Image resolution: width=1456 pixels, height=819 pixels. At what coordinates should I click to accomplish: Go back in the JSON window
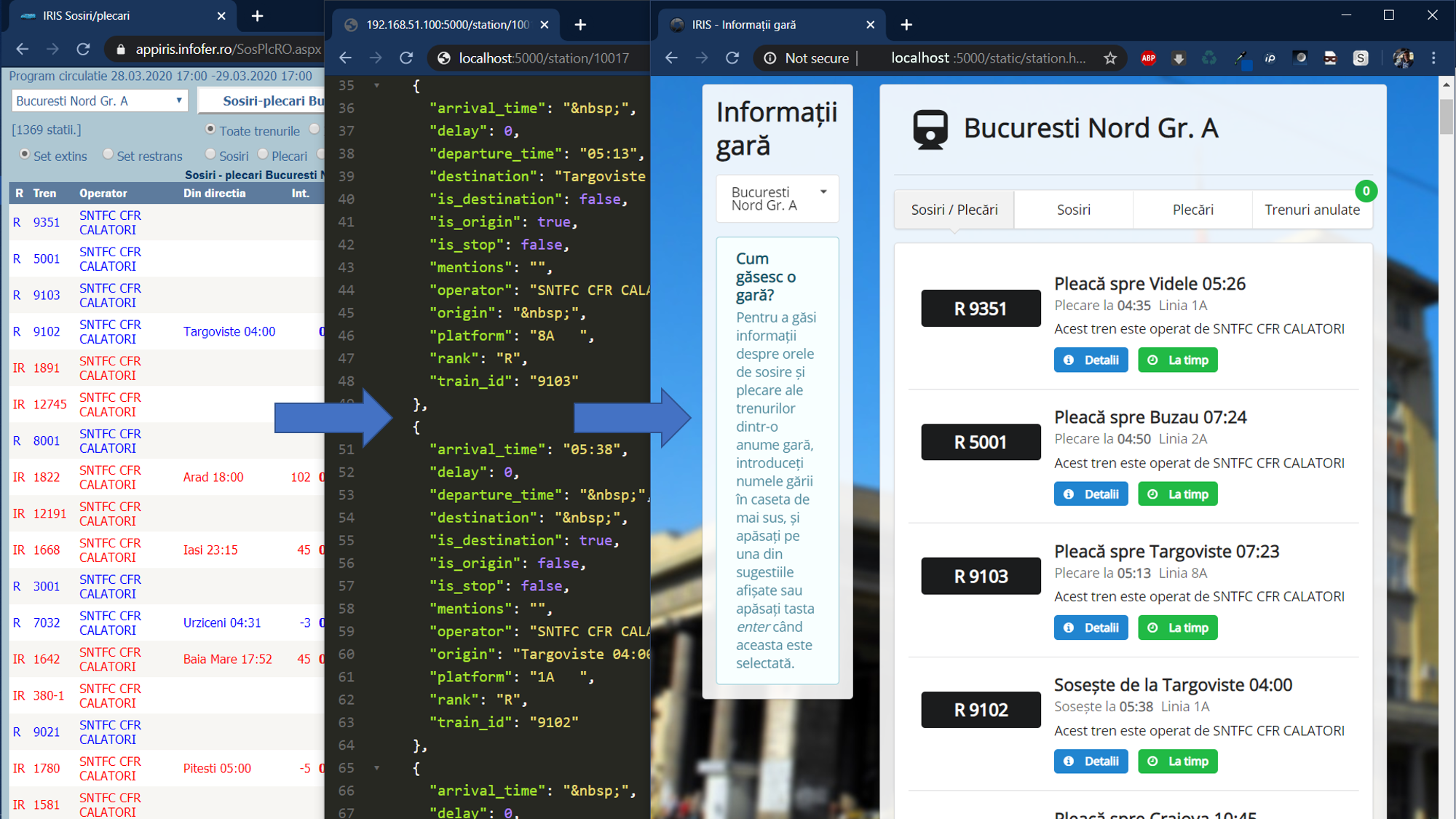[345, 58]
